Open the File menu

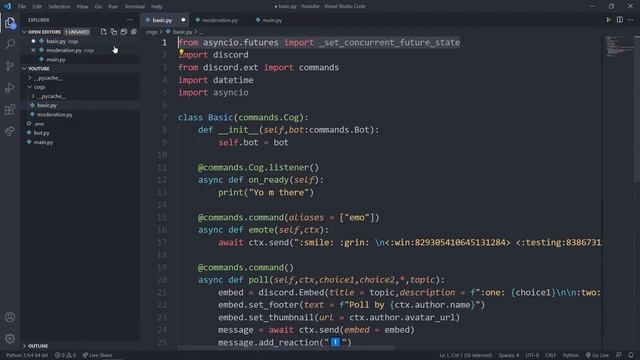click(x=22, y=7)
